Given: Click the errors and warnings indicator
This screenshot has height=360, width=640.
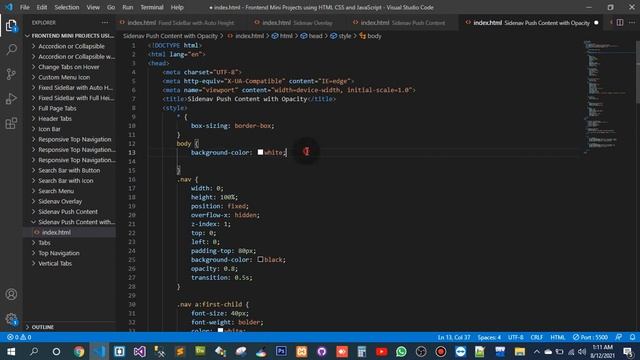Looking at the screenshot, I should pos(19,337).
